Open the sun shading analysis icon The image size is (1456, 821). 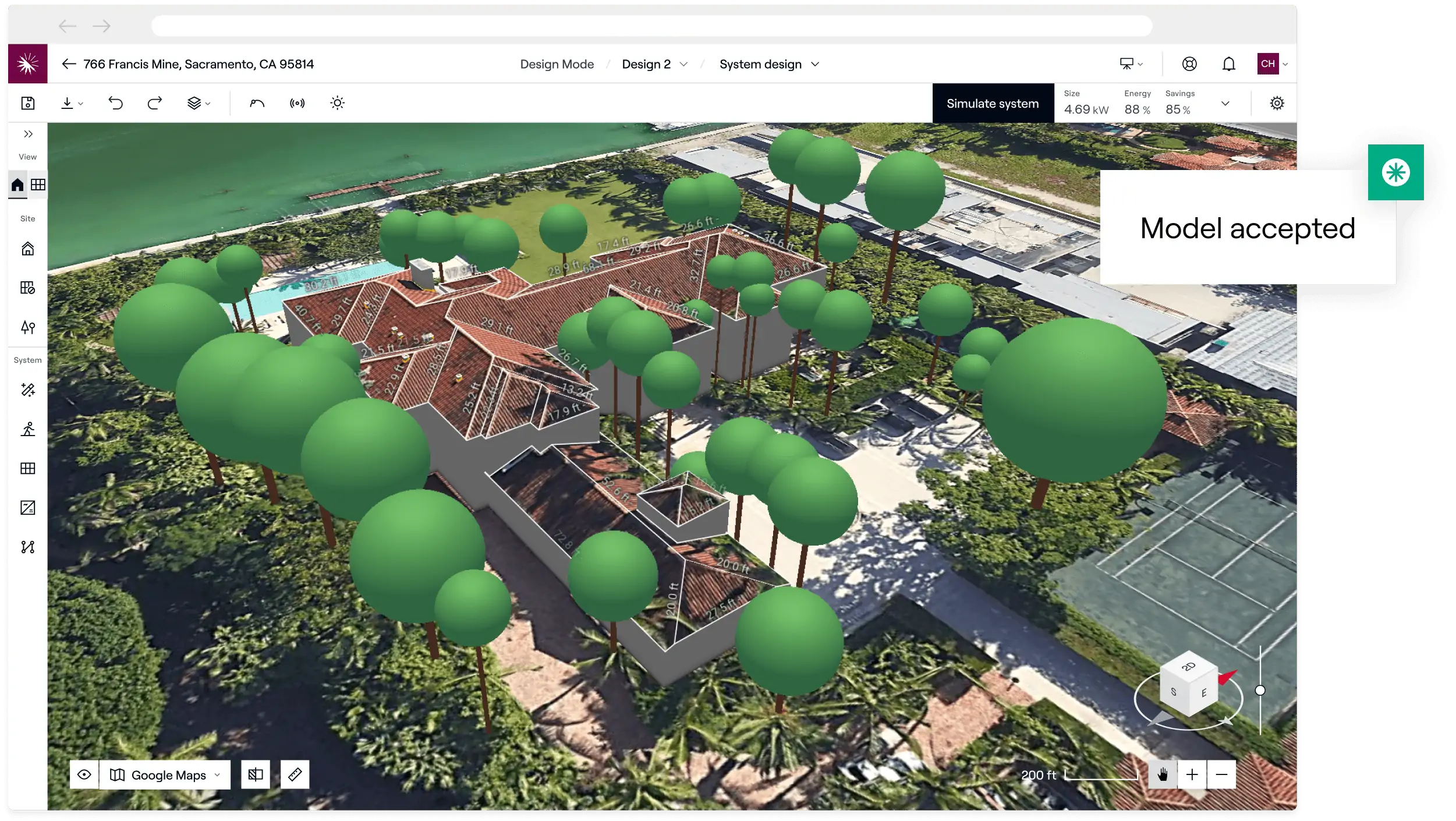tap(337, 104)
